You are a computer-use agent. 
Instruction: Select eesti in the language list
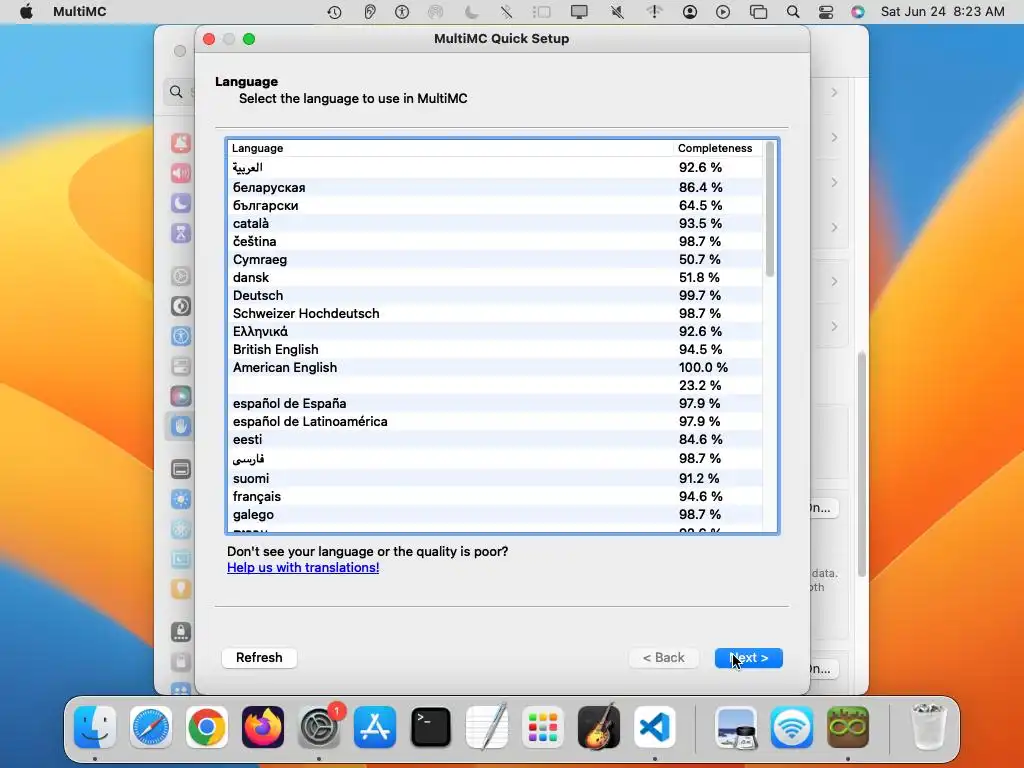click(495, 440)
